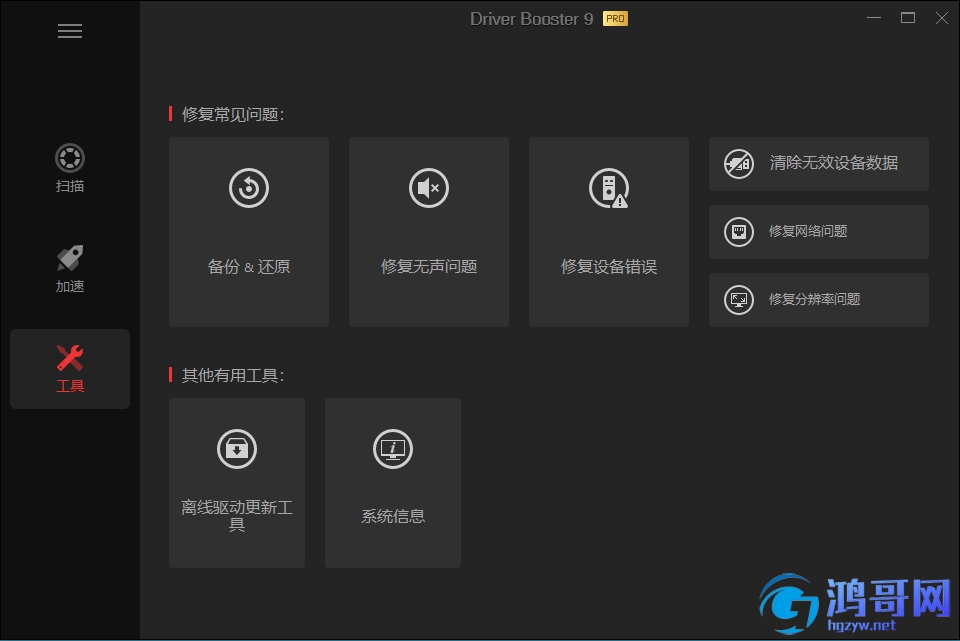Screen dimensions: 960x641
Task: Click the device error warning icon
Action: click(x=609, y=188)
